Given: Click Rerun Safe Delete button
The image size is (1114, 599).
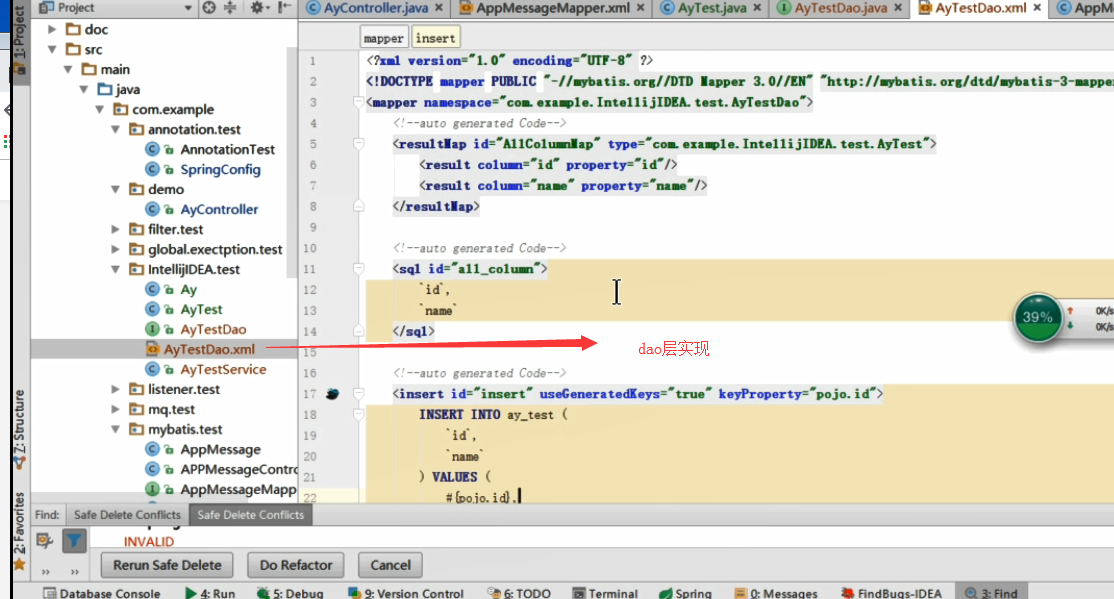Looking at the screenshot, I should (x=168, y=565).
